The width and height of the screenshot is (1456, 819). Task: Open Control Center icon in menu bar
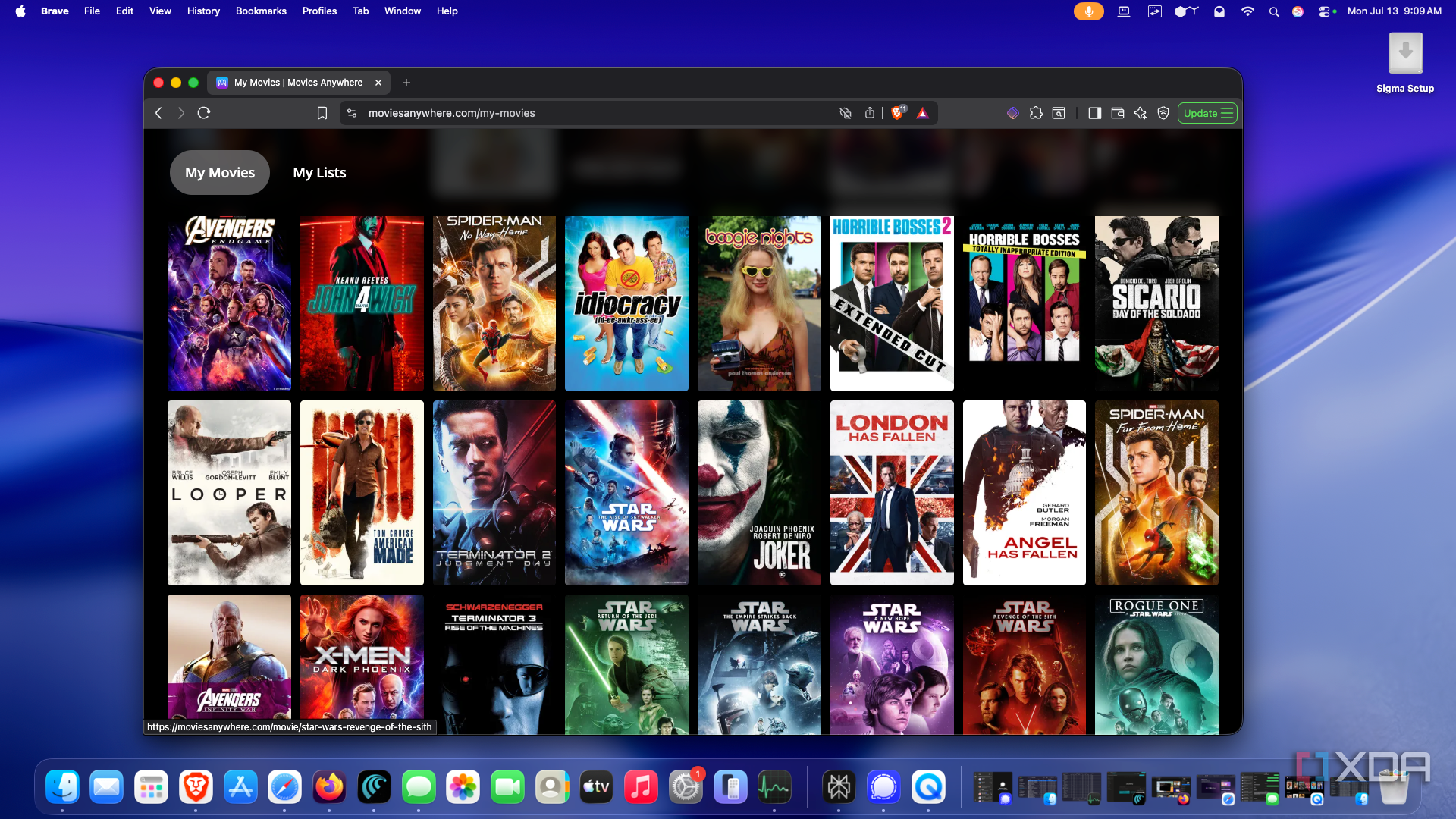(1326, 11)
